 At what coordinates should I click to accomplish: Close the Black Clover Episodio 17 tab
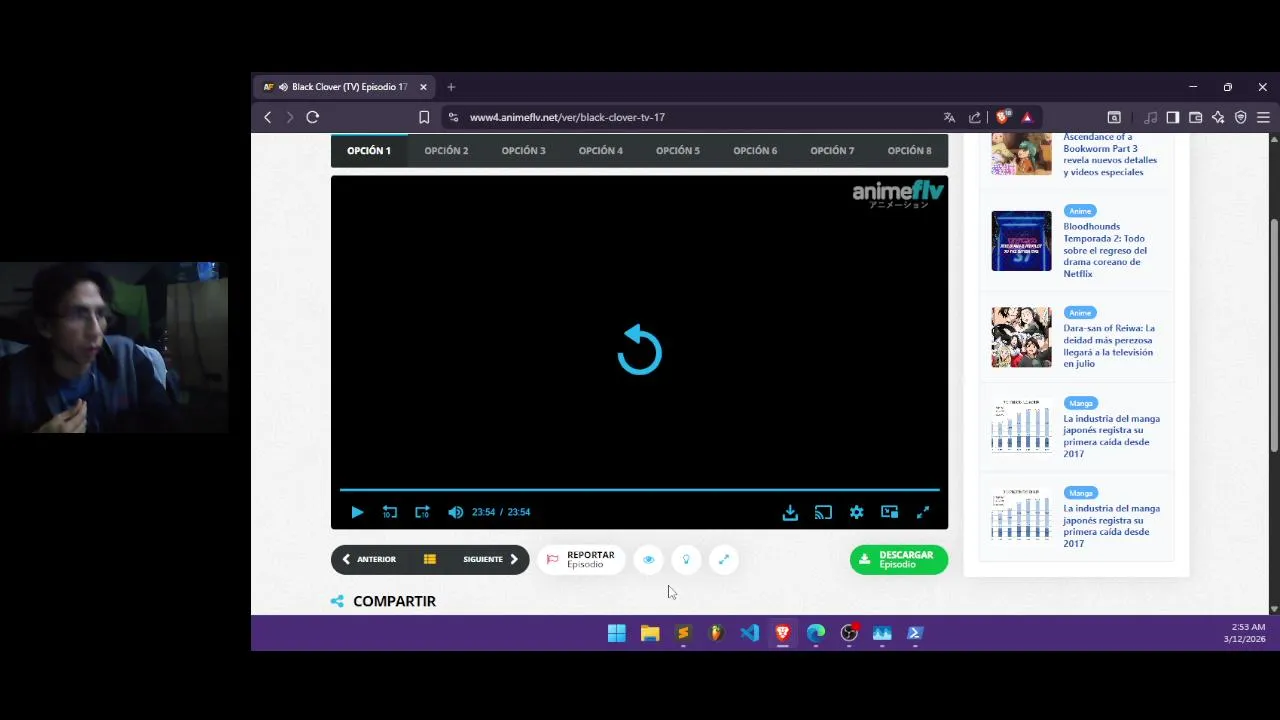click(423, 87)
